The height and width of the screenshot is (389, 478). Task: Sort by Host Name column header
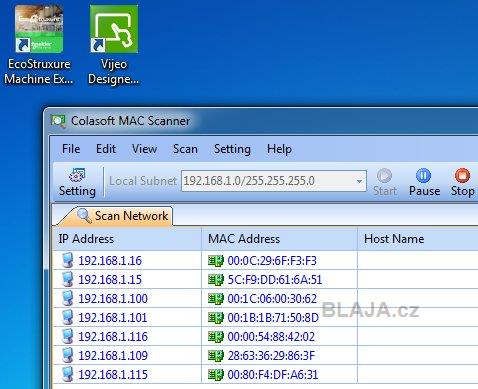click(x=418, y=239)
